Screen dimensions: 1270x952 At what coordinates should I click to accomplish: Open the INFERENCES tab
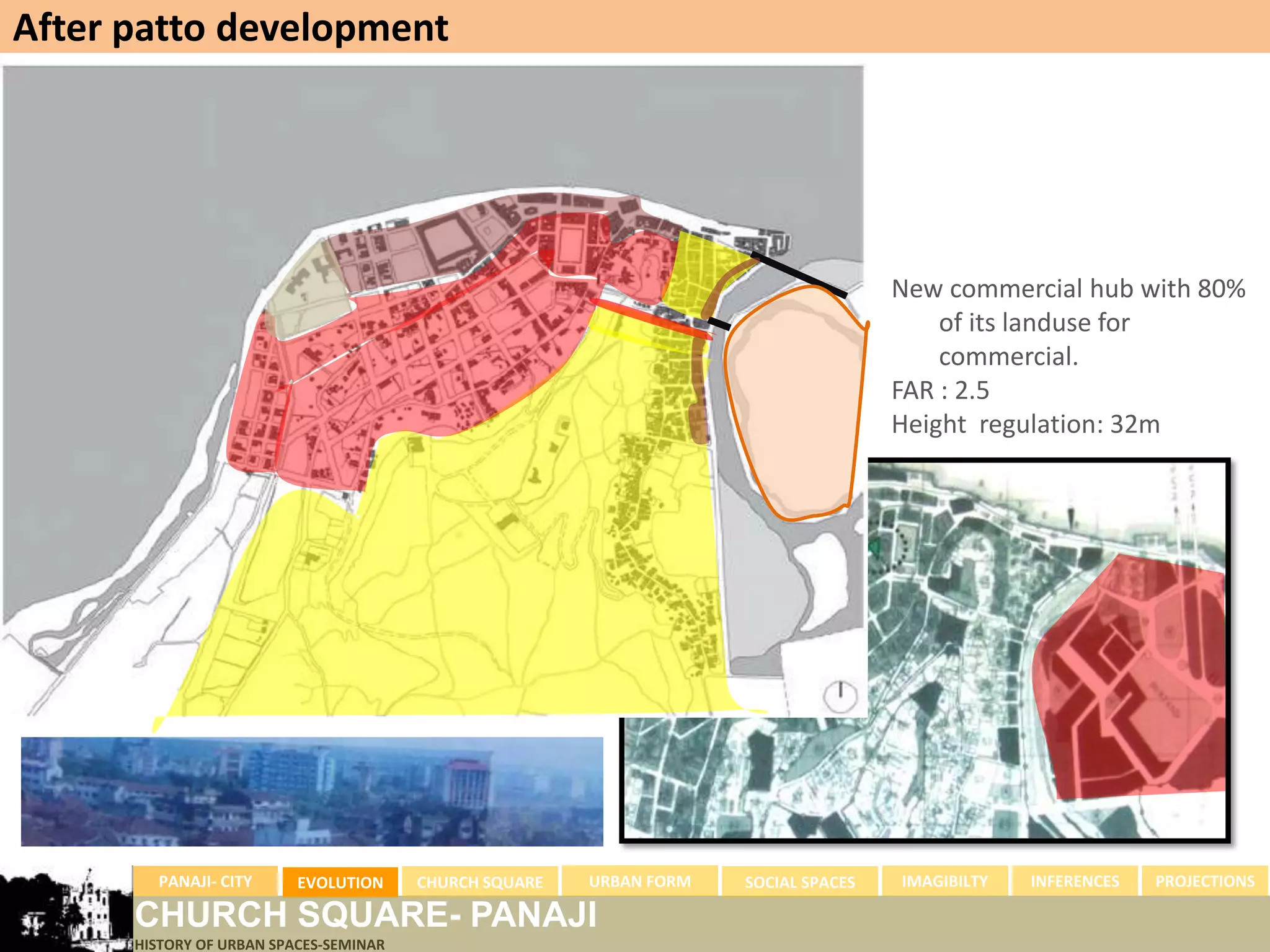(1075, 881)
